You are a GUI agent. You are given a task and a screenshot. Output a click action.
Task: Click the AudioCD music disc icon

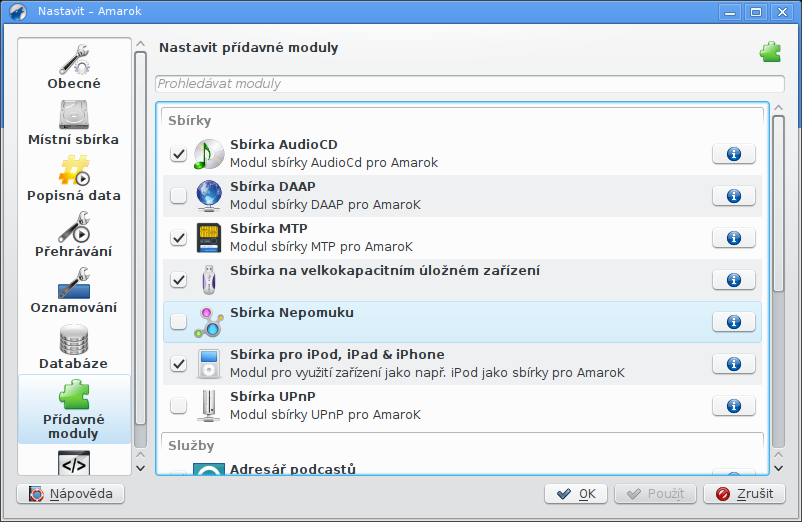point(209,154)
